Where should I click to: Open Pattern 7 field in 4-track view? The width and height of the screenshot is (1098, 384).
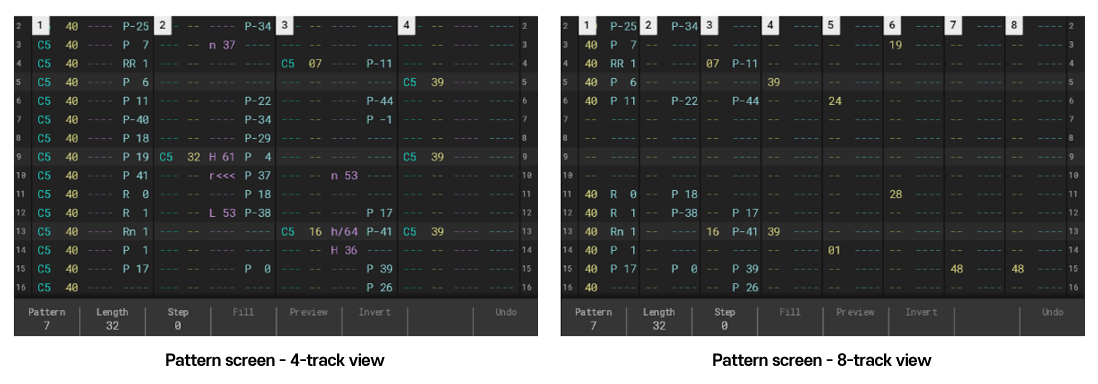coord(46,319)
